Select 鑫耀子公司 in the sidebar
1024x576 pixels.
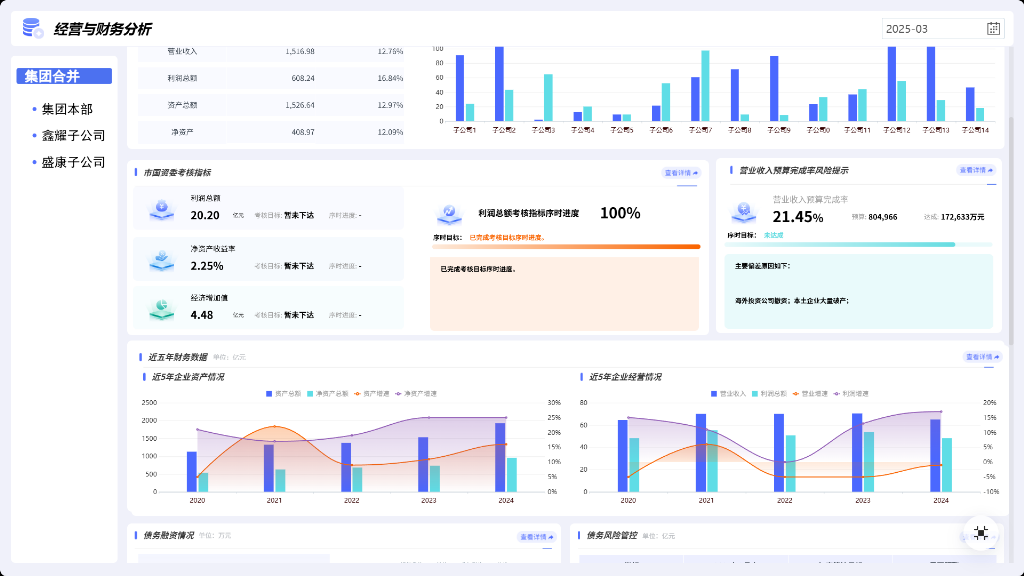click(x=72, y=136)
